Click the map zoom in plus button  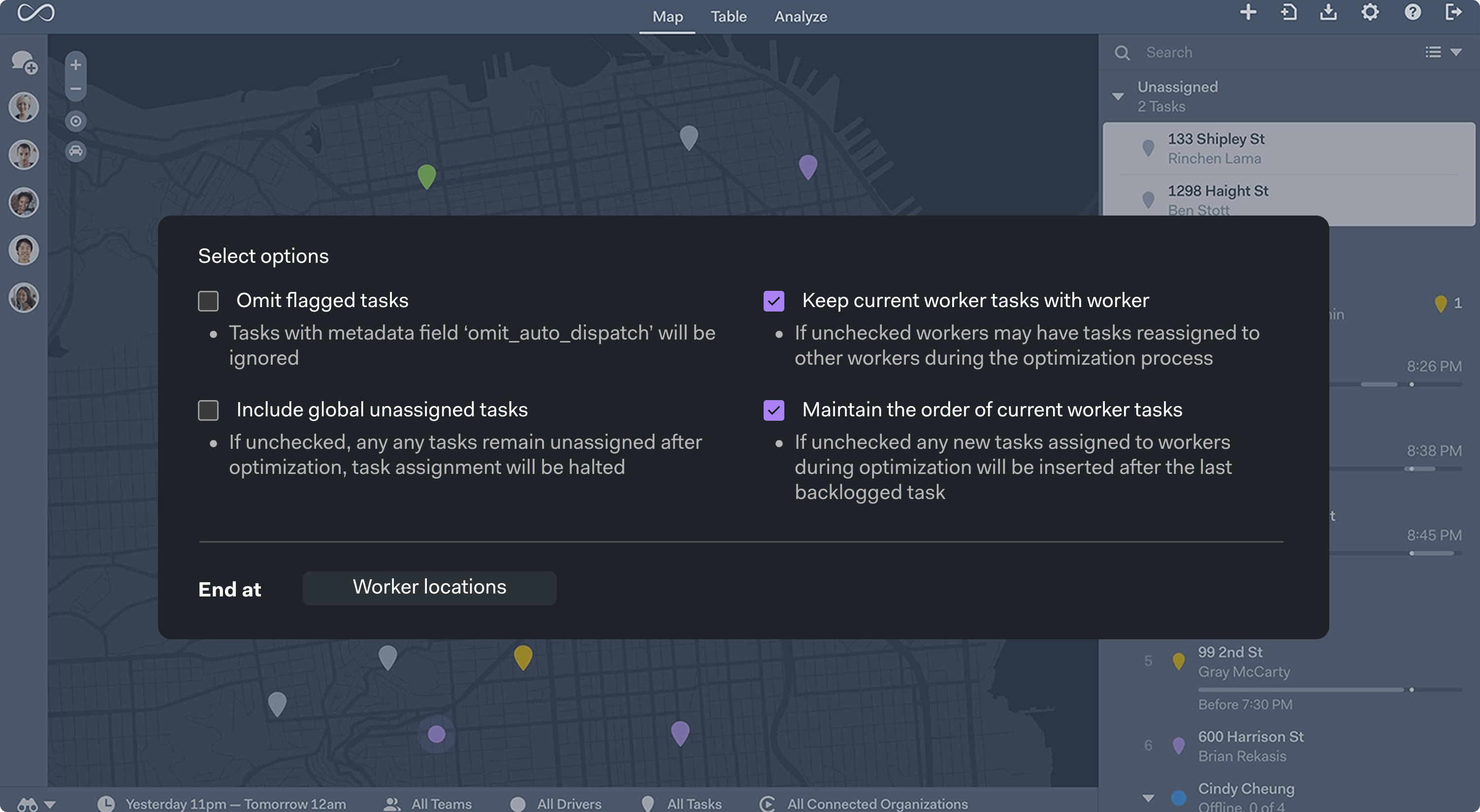75,65
